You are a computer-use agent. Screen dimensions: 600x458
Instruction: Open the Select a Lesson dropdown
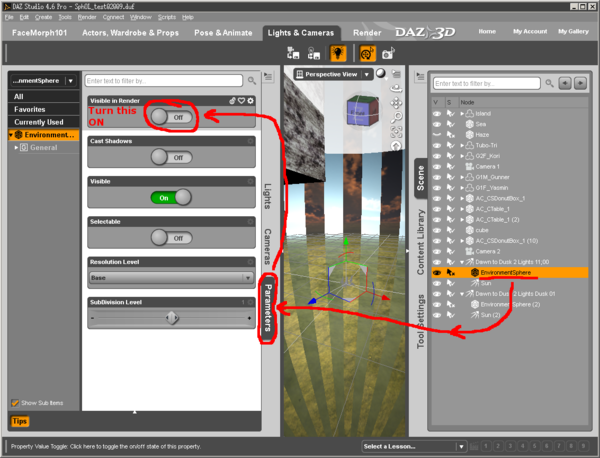click(414, 446)
